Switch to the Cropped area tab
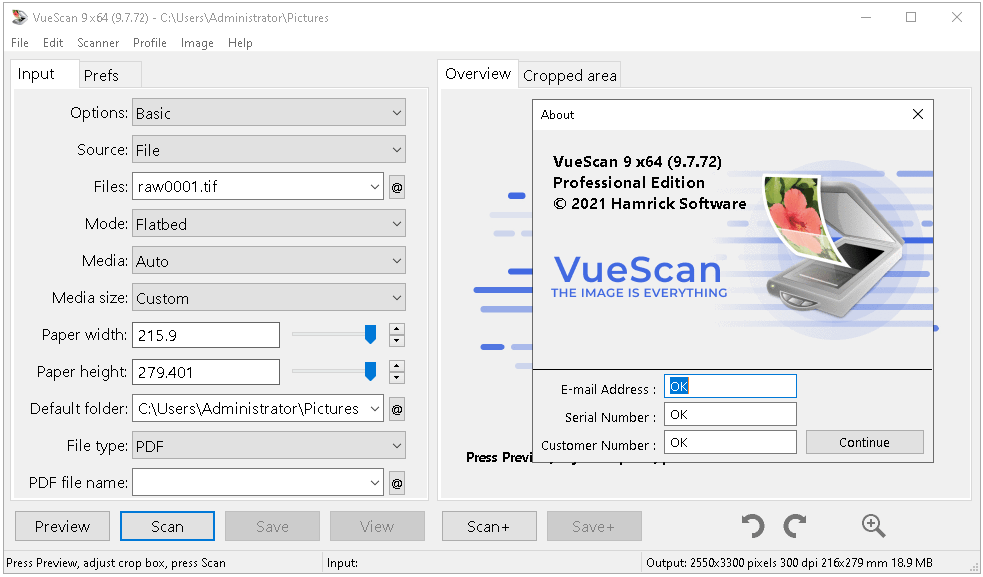 (570, 75)
